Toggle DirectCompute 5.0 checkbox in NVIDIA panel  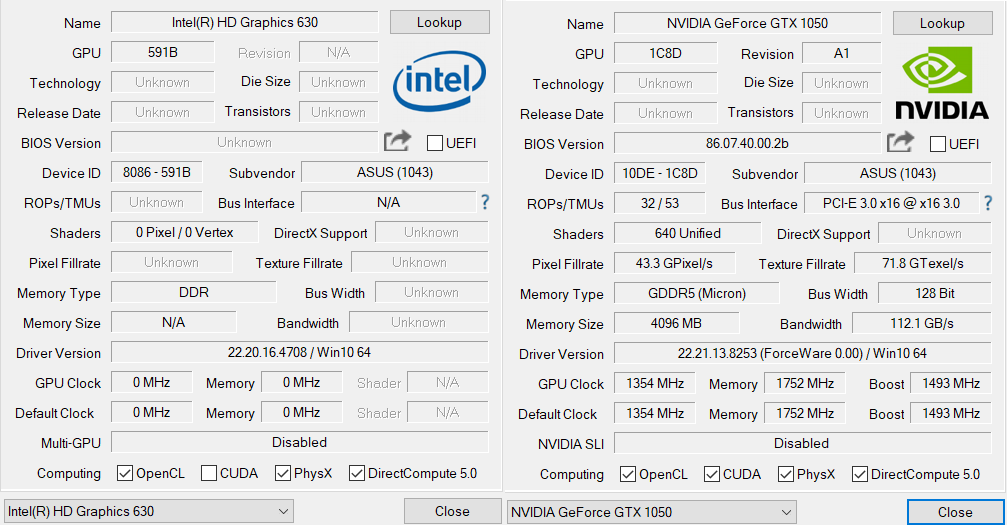[x=860, y=474]
